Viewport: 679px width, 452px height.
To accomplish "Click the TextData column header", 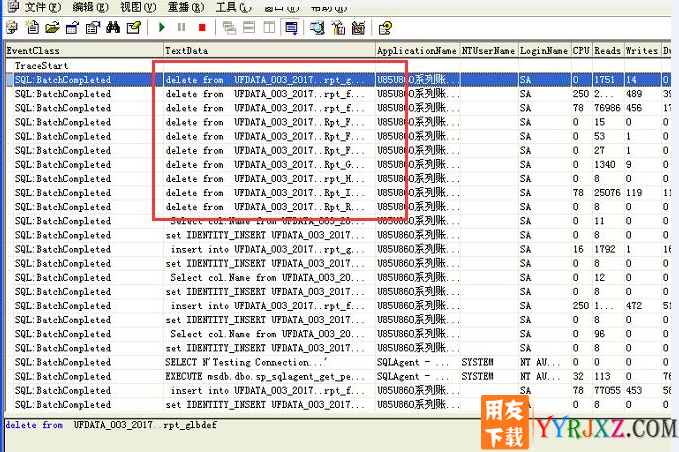I will pyautogui.click(x=269, y=51).
